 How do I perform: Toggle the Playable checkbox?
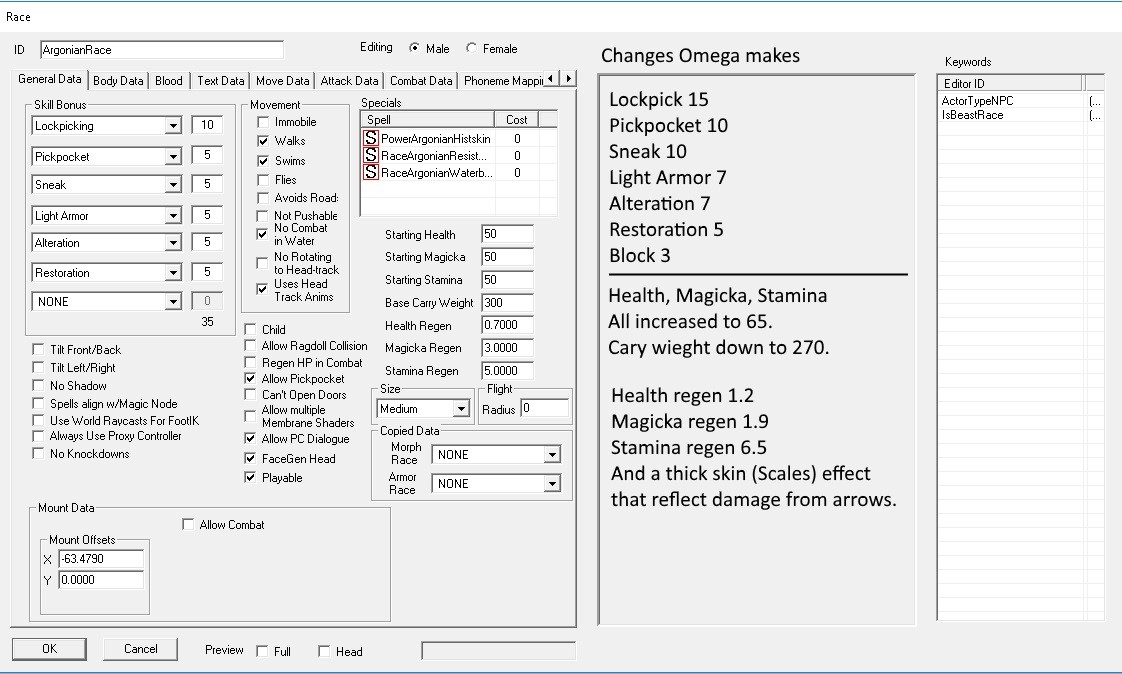[x=251, y=478]
